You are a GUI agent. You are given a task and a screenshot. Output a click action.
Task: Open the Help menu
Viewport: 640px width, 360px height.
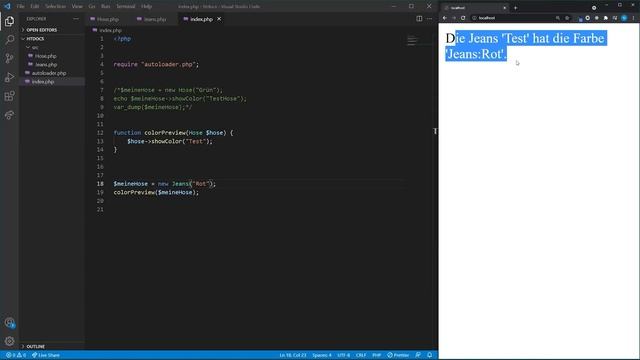pyautogui.click(x=147, y=7)
